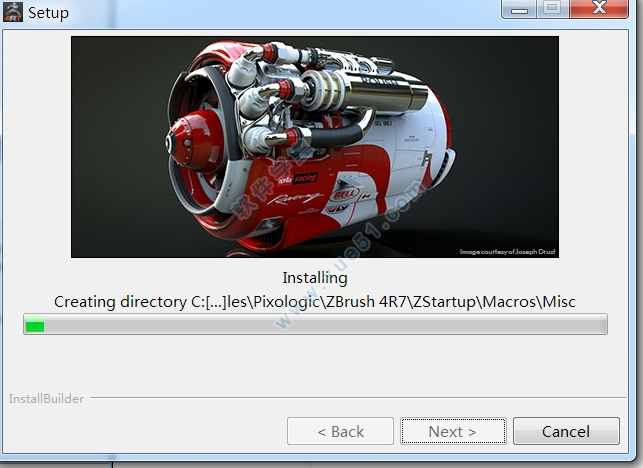Viewport: 643px width, 468px height.
Task: Maximize the Setup window
Action: 551,8
